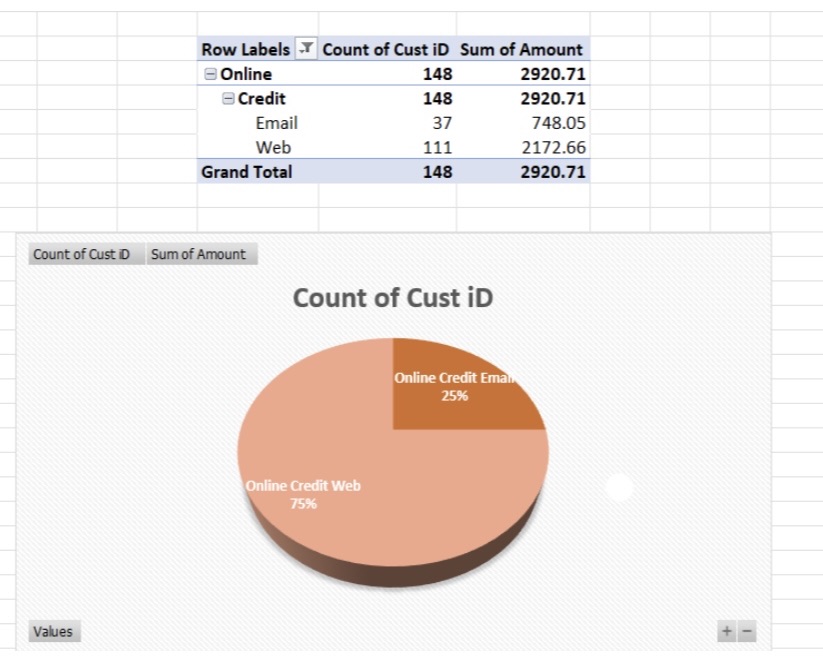This screenshot has width=823, height=670.
Task: Click the Values field button on the chart
Action: 52,631
